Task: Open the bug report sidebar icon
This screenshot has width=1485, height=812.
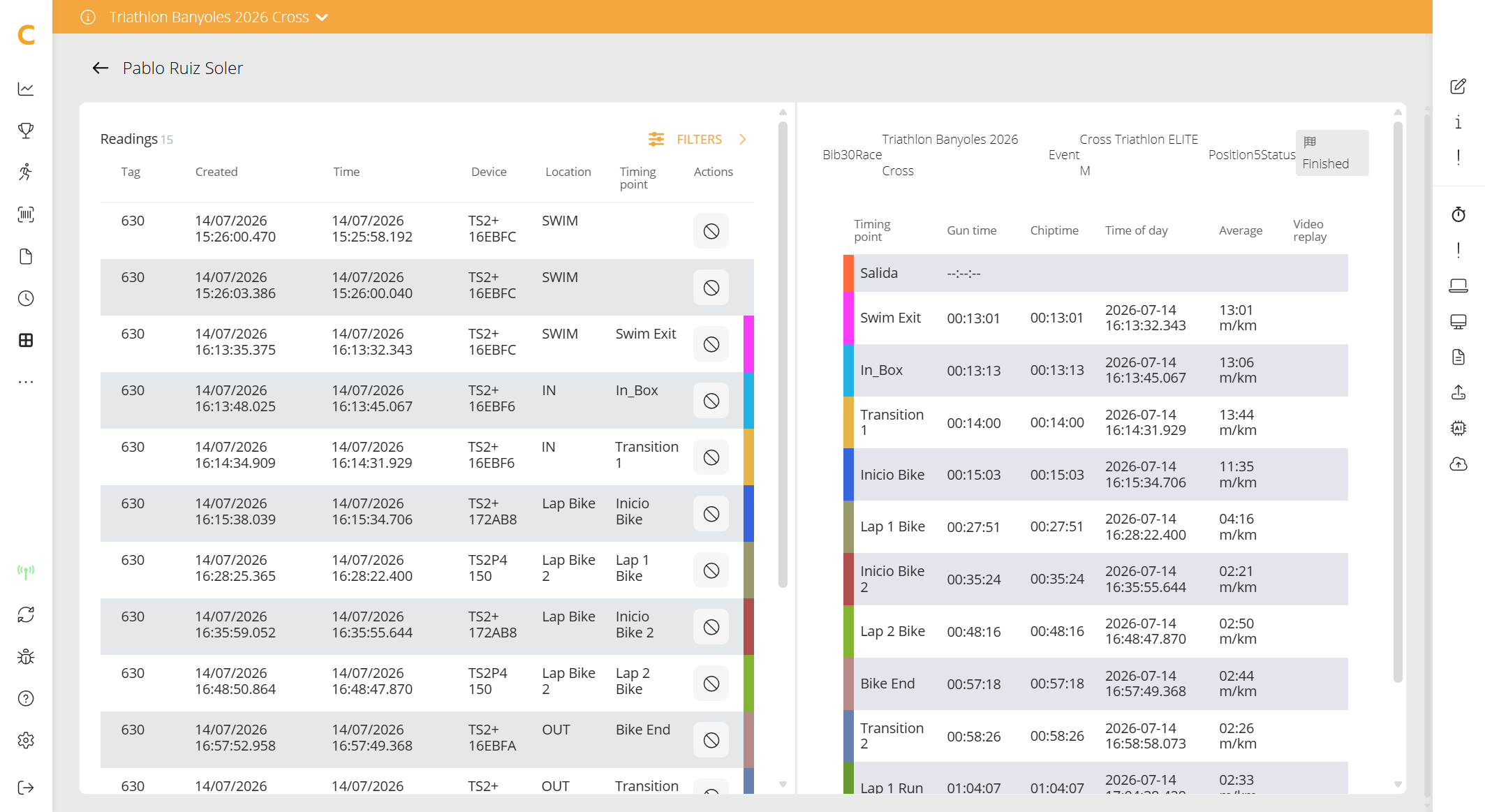Action: [26, 656]
